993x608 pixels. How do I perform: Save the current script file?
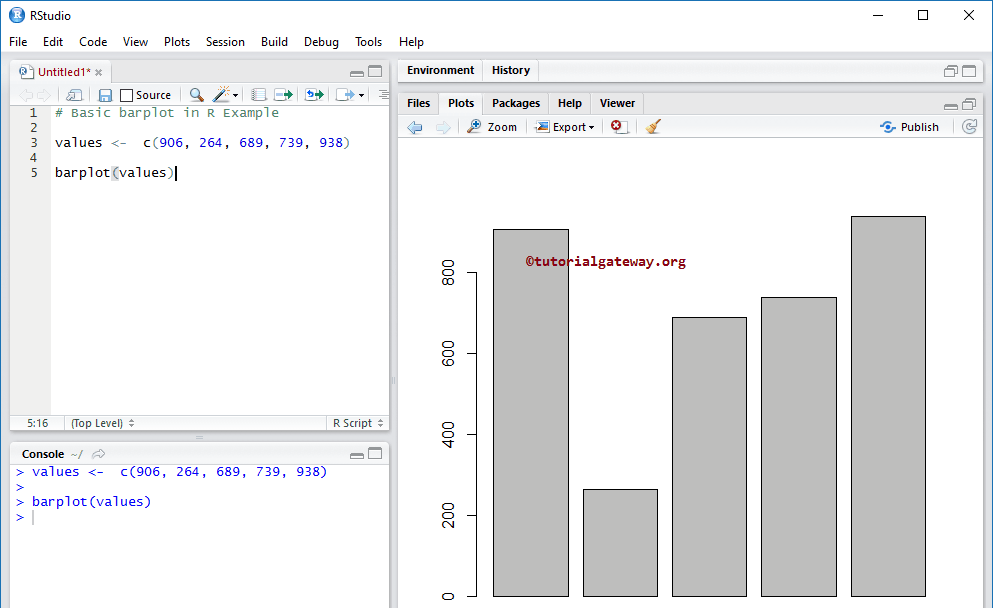104,94
